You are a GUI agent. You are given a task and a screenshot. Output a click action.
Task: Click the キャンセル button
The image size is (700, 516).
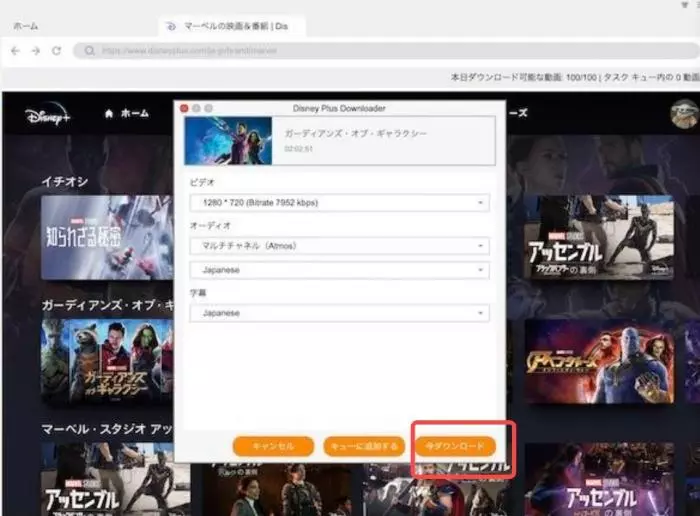tap(273, 446)
